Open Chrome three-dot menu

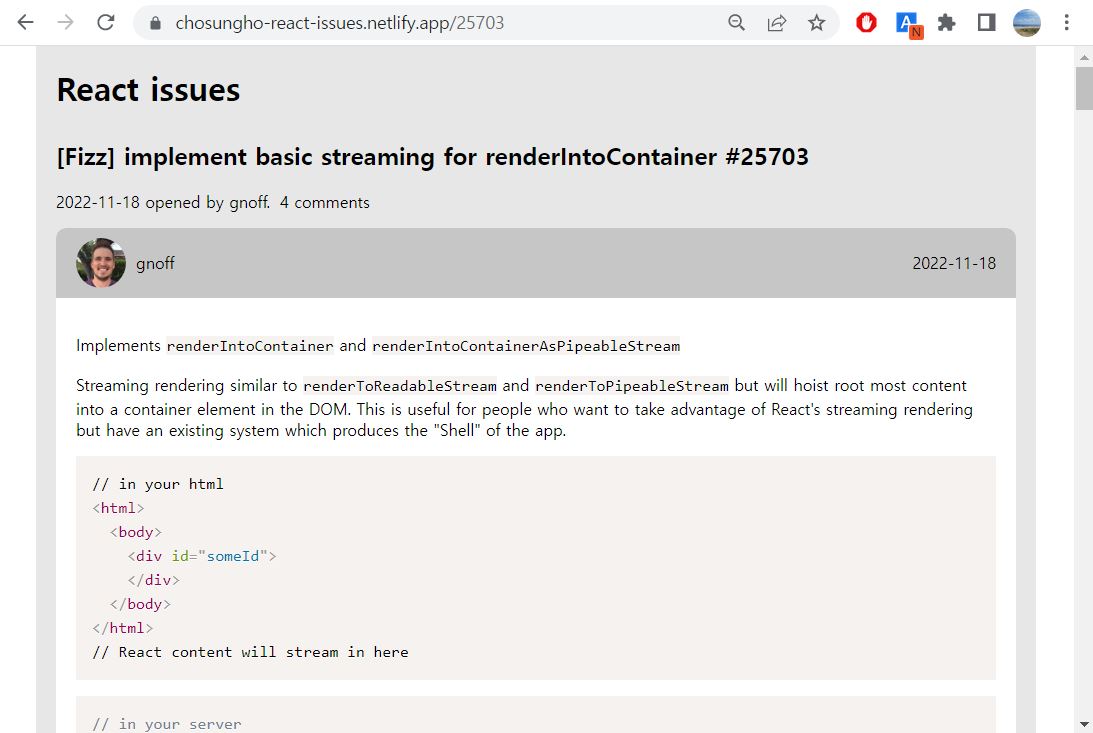click(1067, 23)
